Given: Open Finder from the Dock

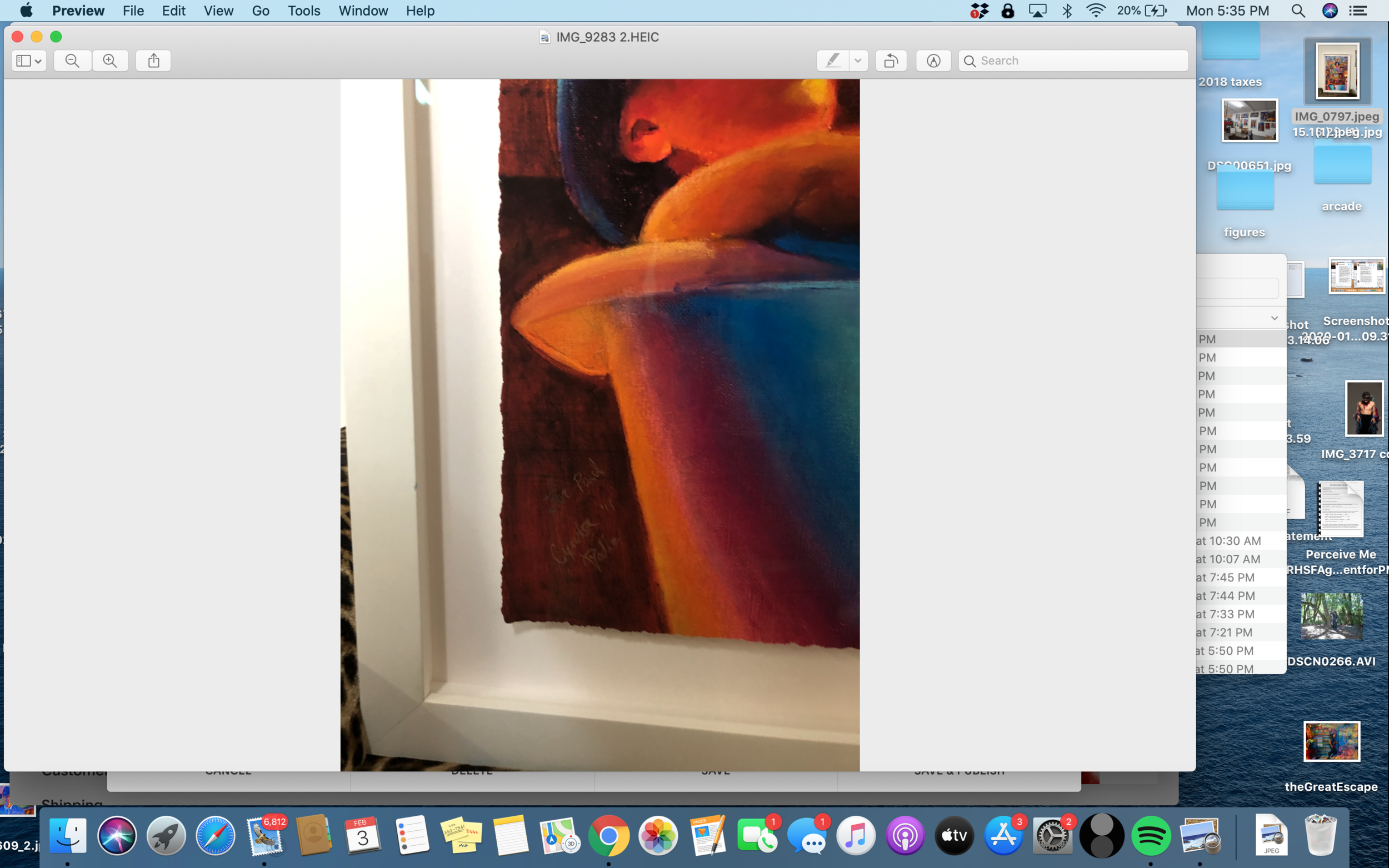Looking at the screenshot, I should pos(68,835).
